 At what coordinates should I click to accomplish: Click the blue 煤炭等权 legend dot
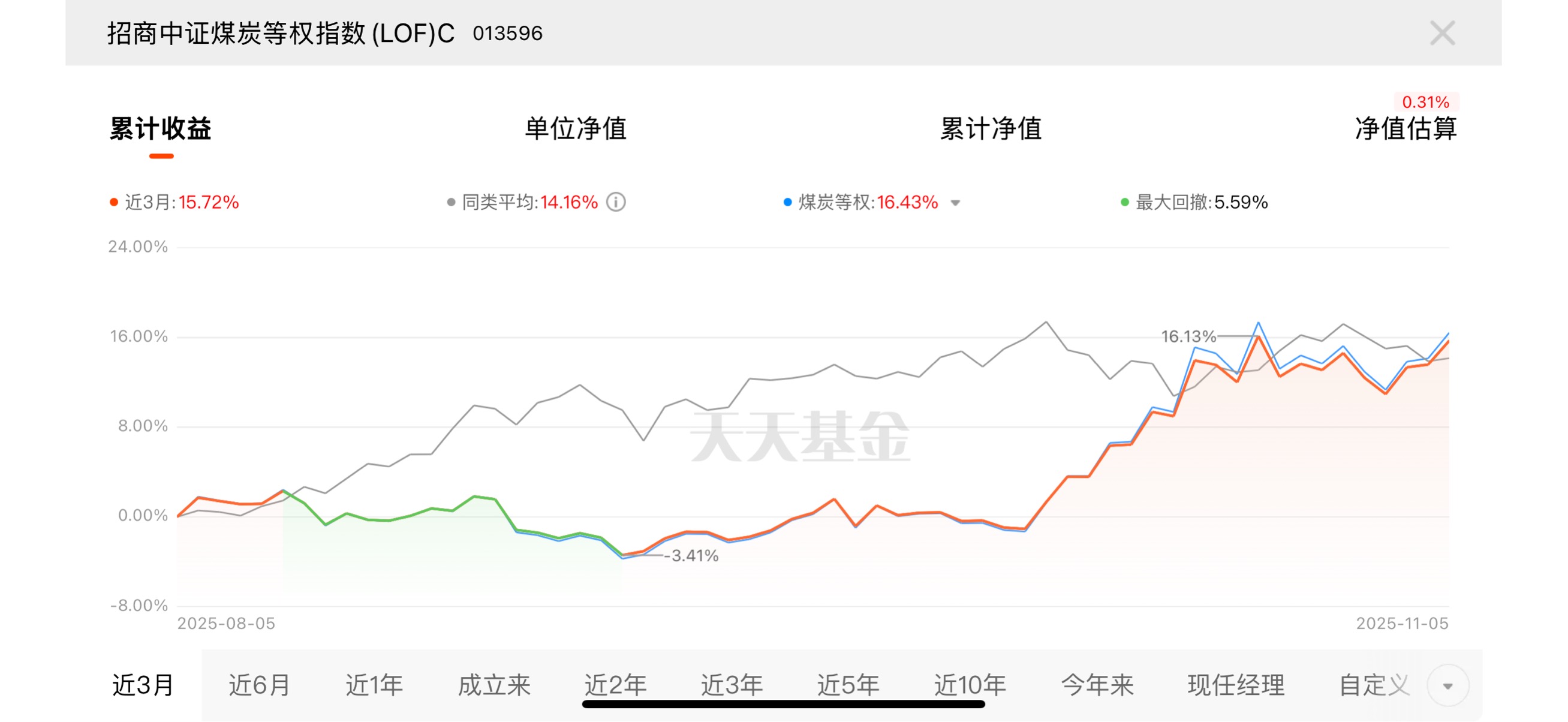(x=788, y=202)
